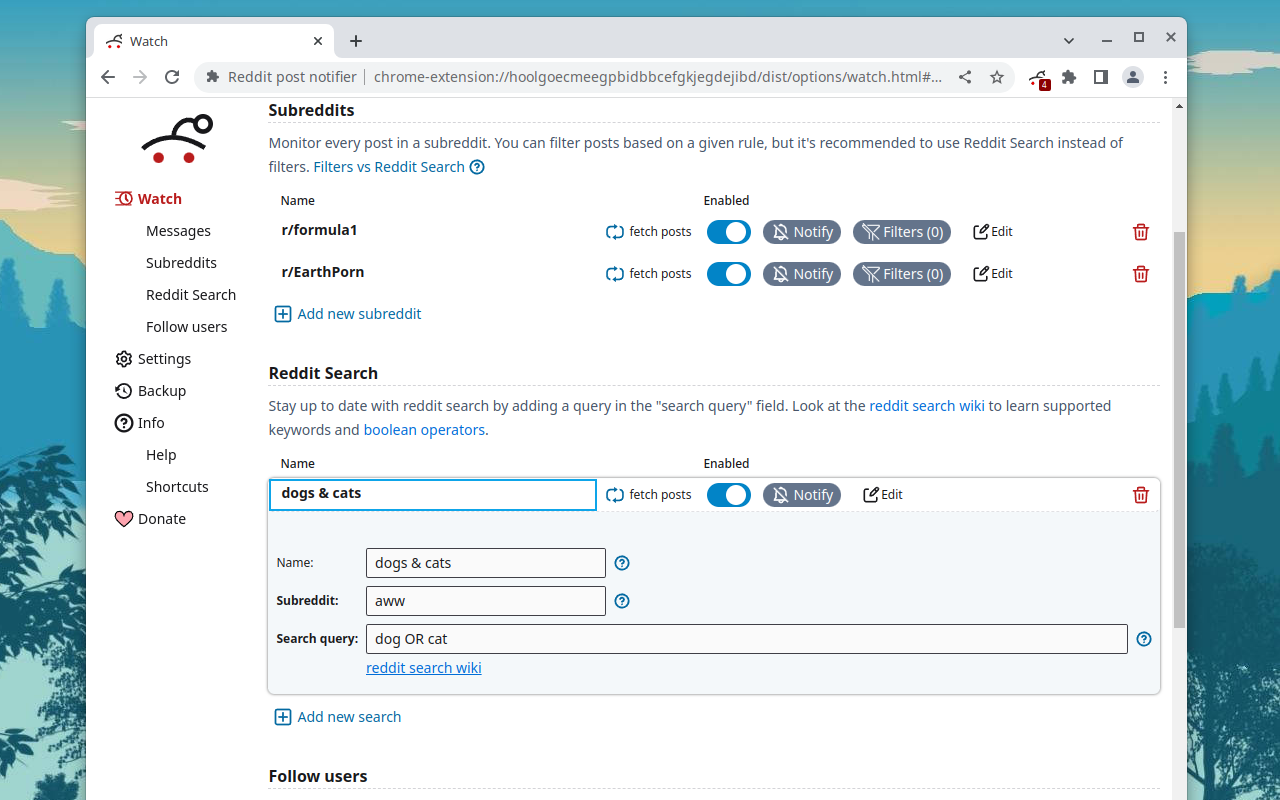Screen dimensions: 1280x800
Task: Select the Watch browser tab
Action: click(x=214, y=41)
